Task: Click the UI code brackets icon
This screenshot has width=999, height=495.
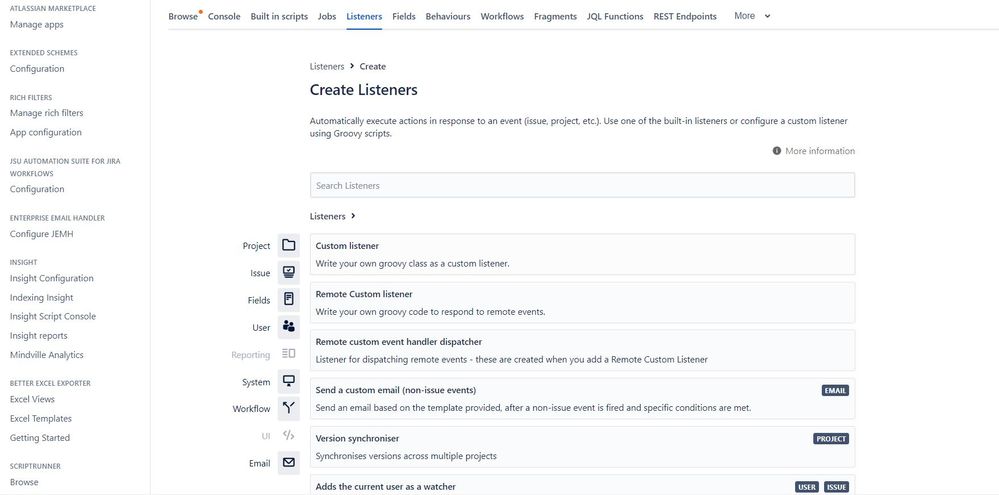Action: 289,436
